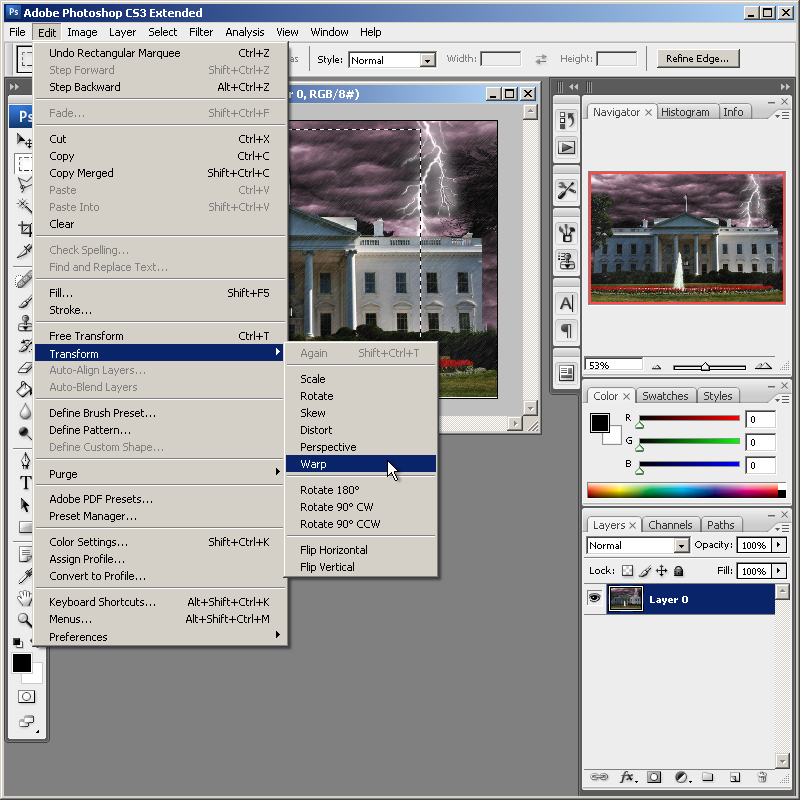
Task: Change screen mode button
Action: tap(27, 721)
